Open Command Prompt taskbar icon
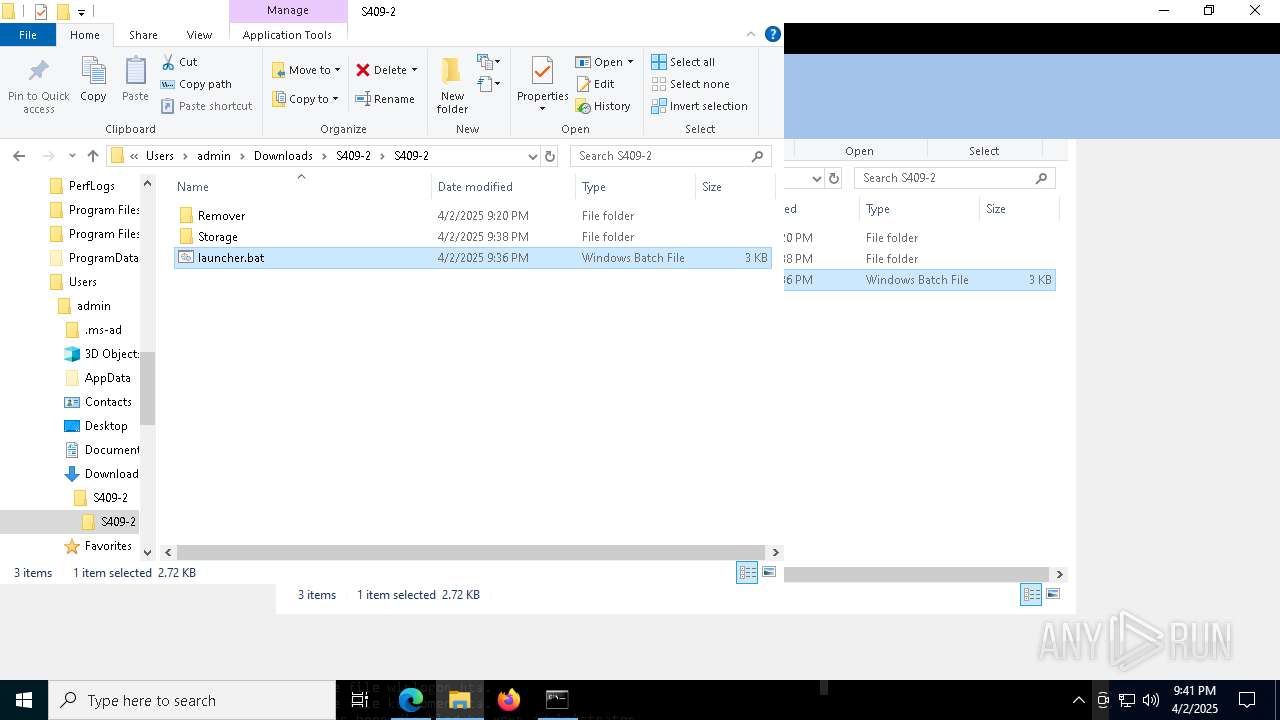Screen dimensions: 1280x720 (557, 700)
